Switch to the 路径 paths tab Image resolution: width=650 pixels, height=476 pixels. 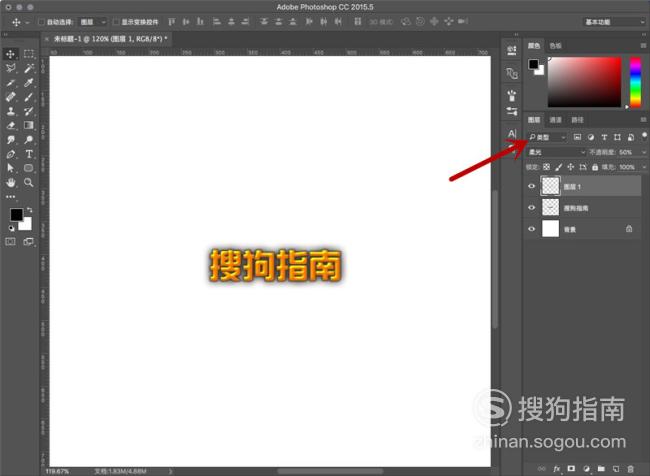pyautogui.click(x=577, y=120)
